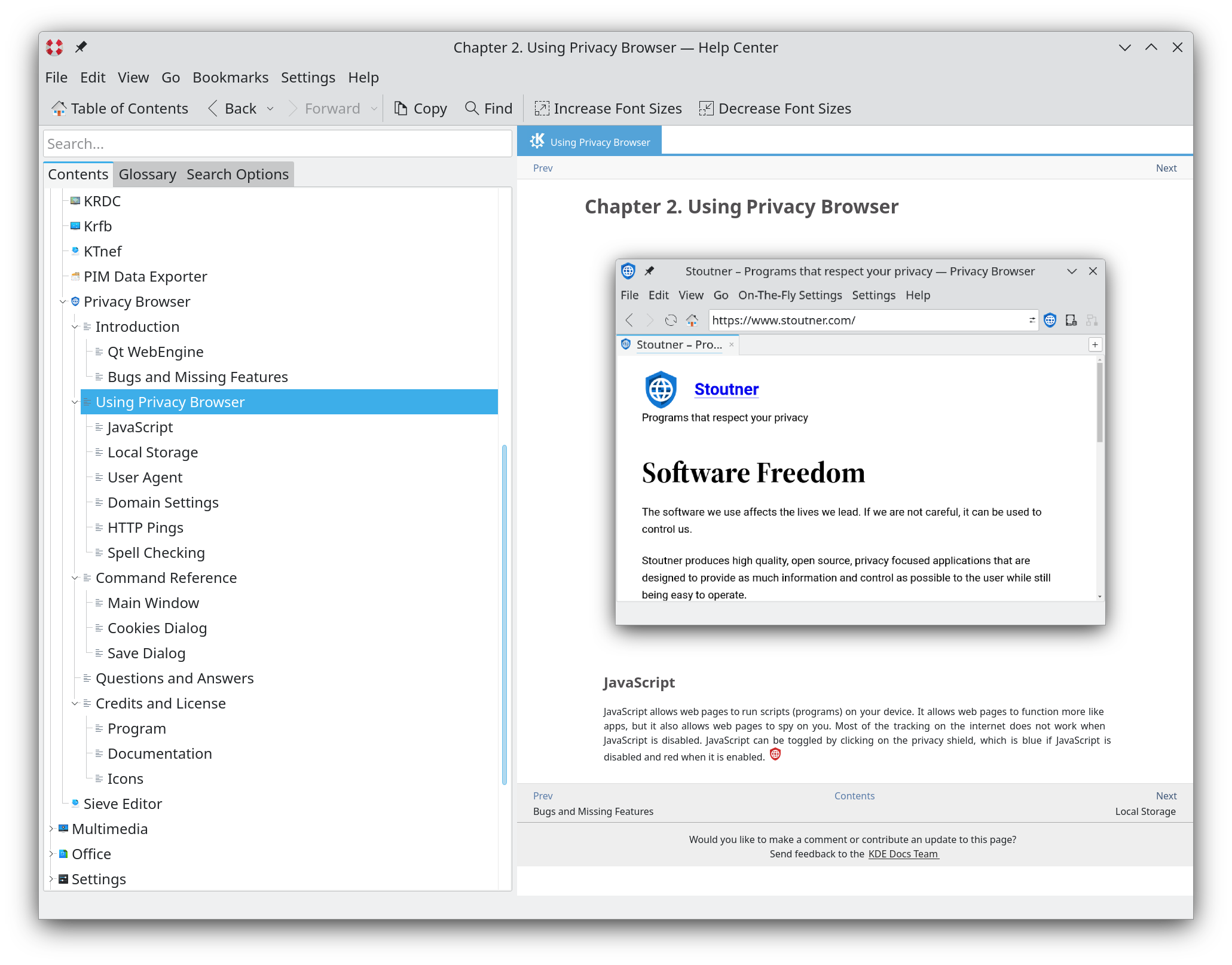
Task: Open the Go menu
Action: click(170, 78)
